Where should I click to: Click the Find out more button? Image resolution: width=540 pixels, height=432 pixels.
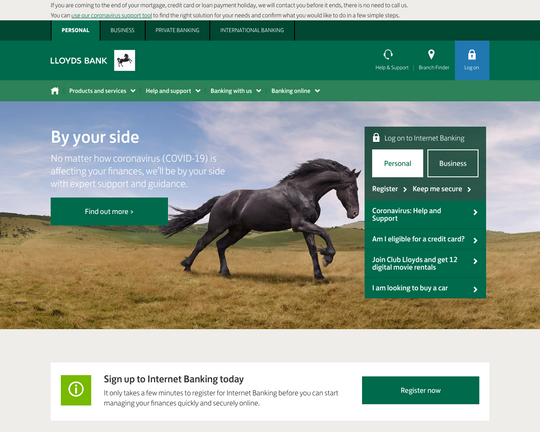(109, 211)
